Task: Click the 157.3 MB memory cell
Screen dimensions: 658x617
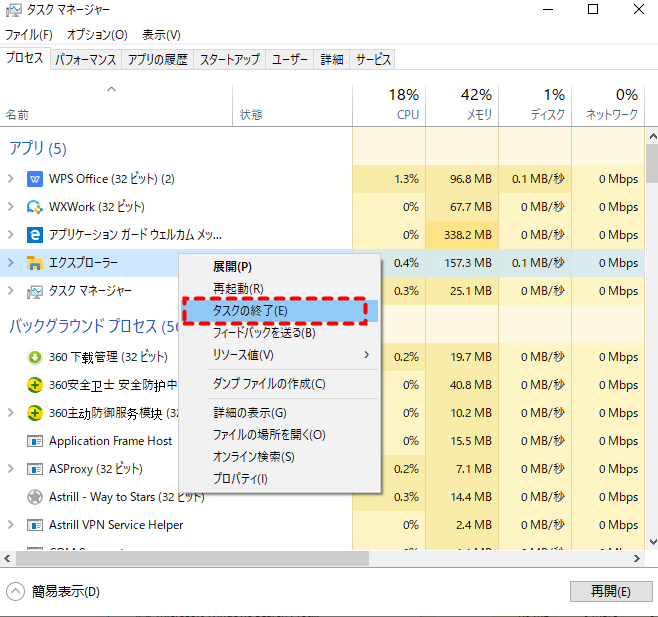Action: 462,263
